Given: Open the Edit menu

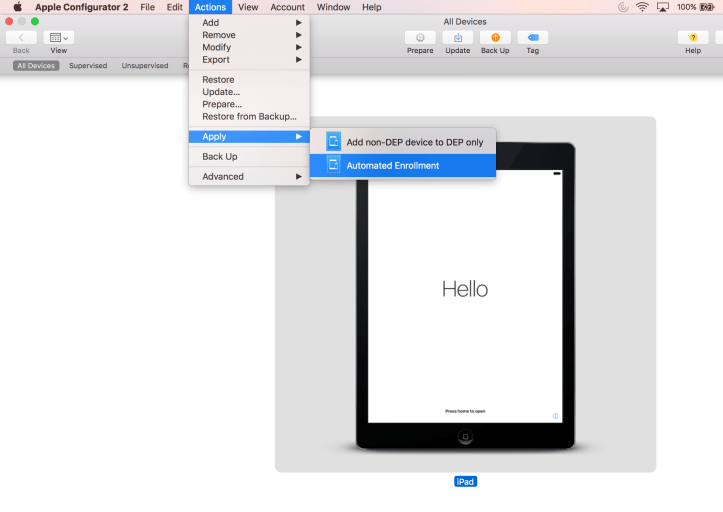Looking at the screenshot, I should coord(174,7).
